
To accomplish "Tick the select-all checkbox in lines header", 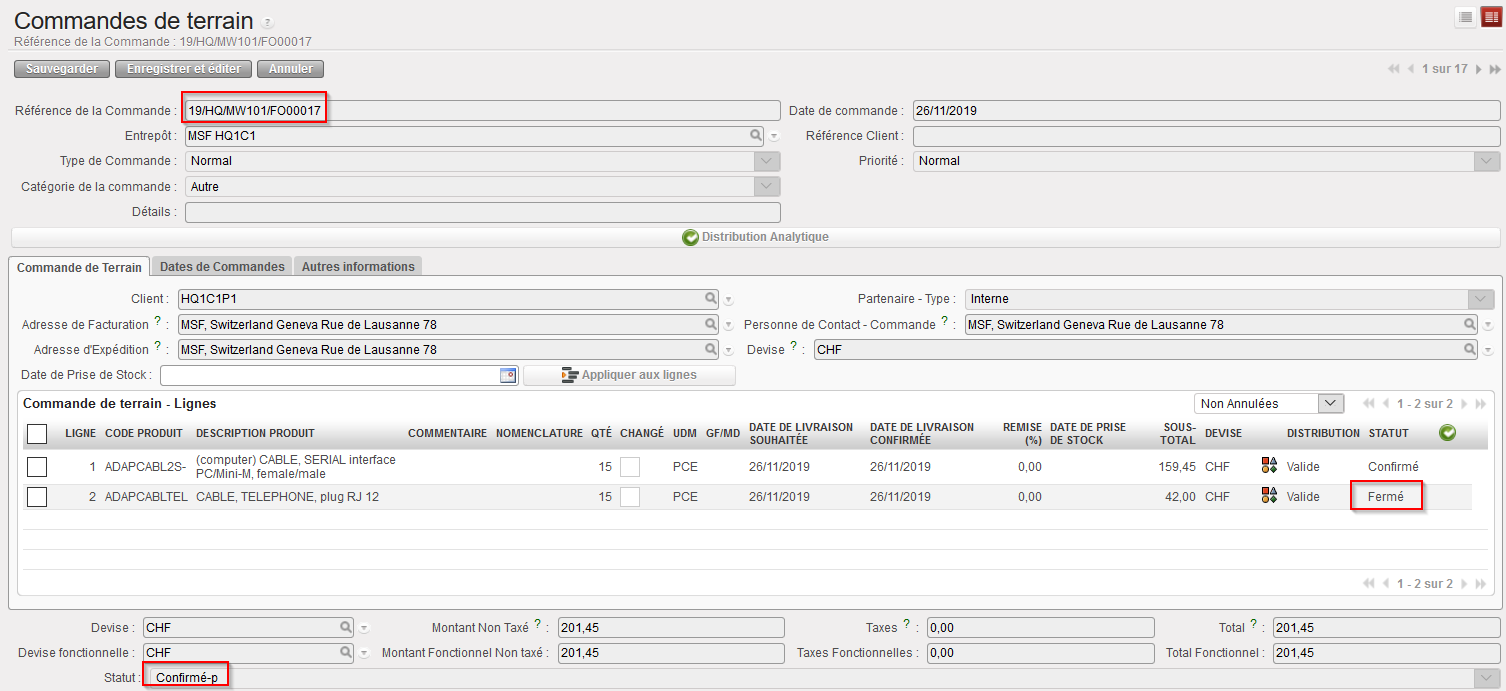I will click(37, 433).
